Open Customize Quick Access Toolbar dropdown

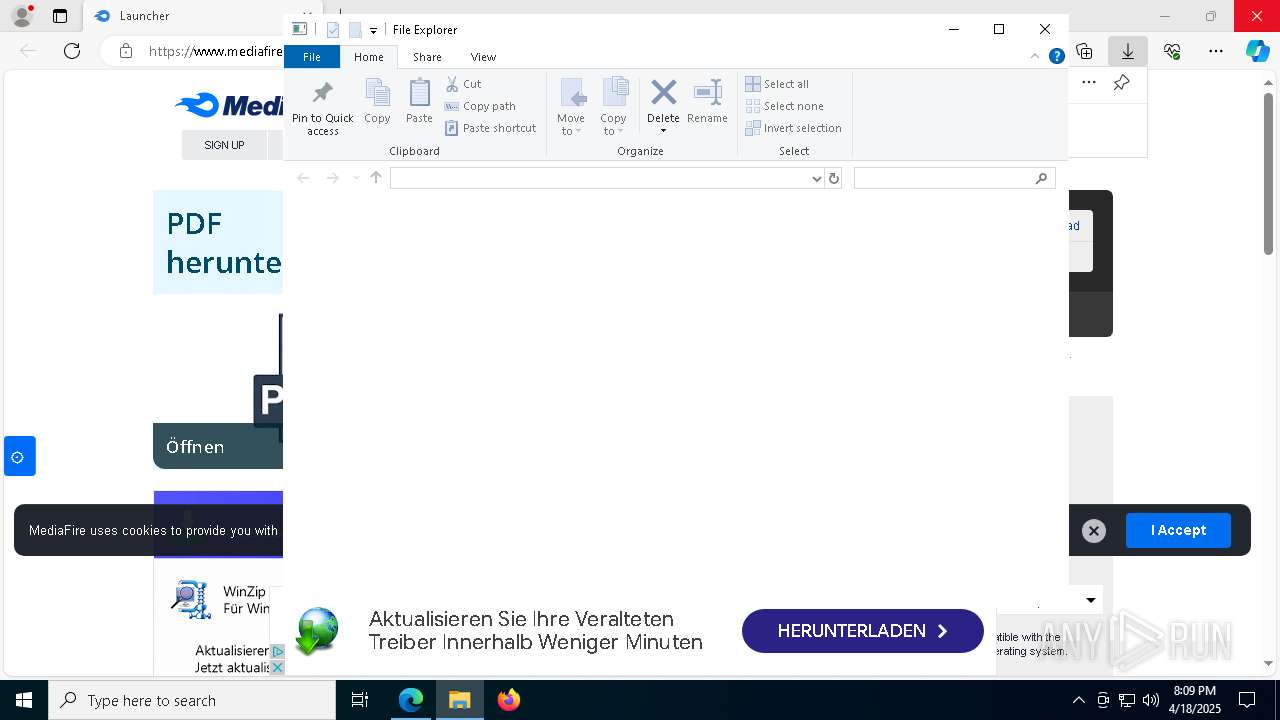373,31
